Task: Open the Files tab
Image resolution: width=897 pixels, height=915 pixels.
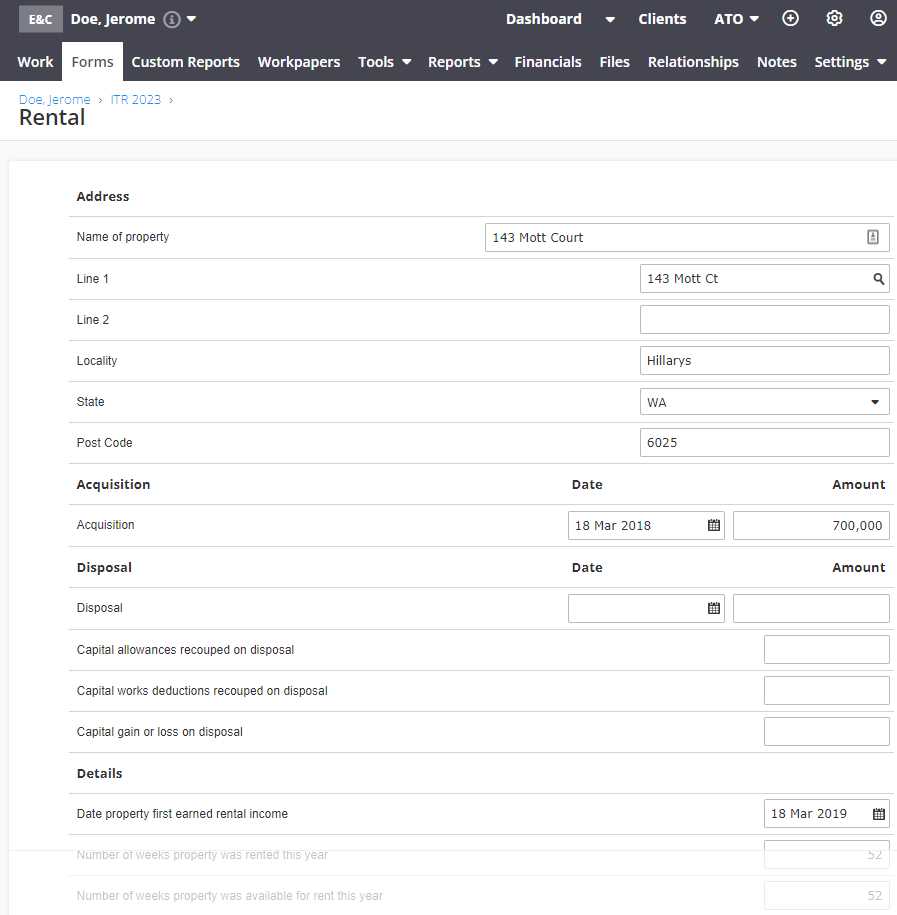Action: pyautogui.click(x=615, y=62)
